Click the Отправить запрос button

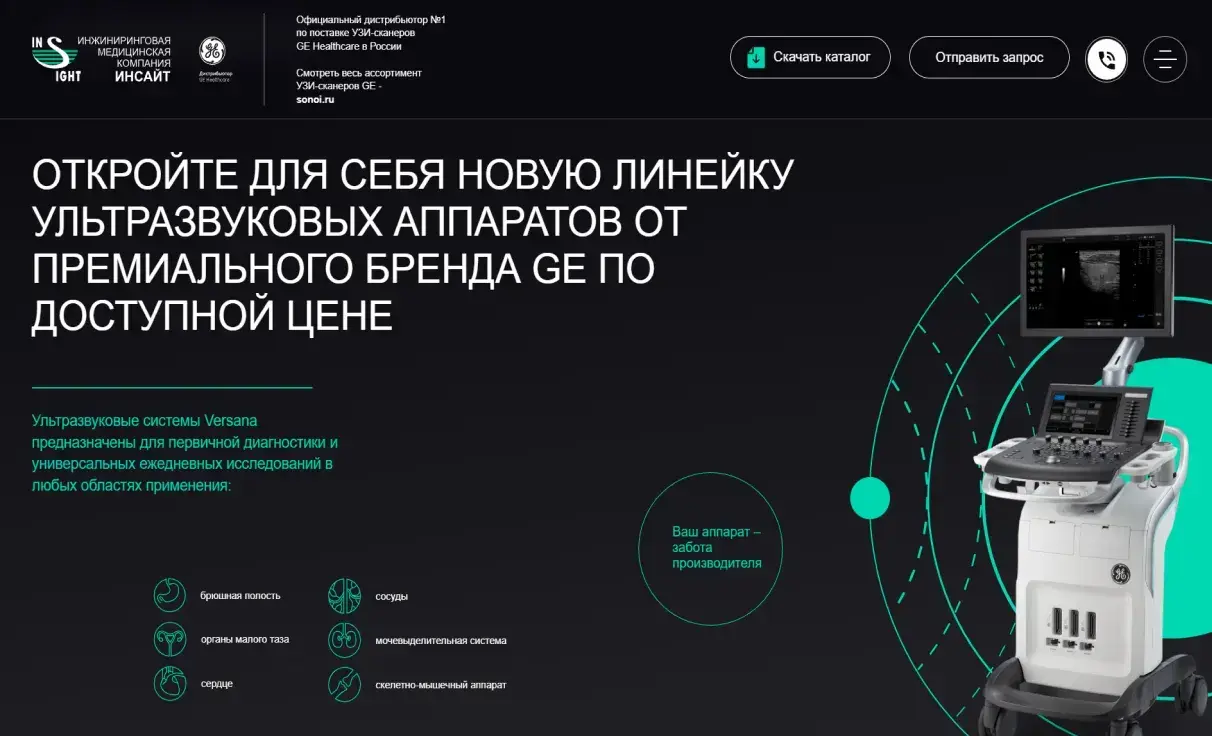[989, 57]
